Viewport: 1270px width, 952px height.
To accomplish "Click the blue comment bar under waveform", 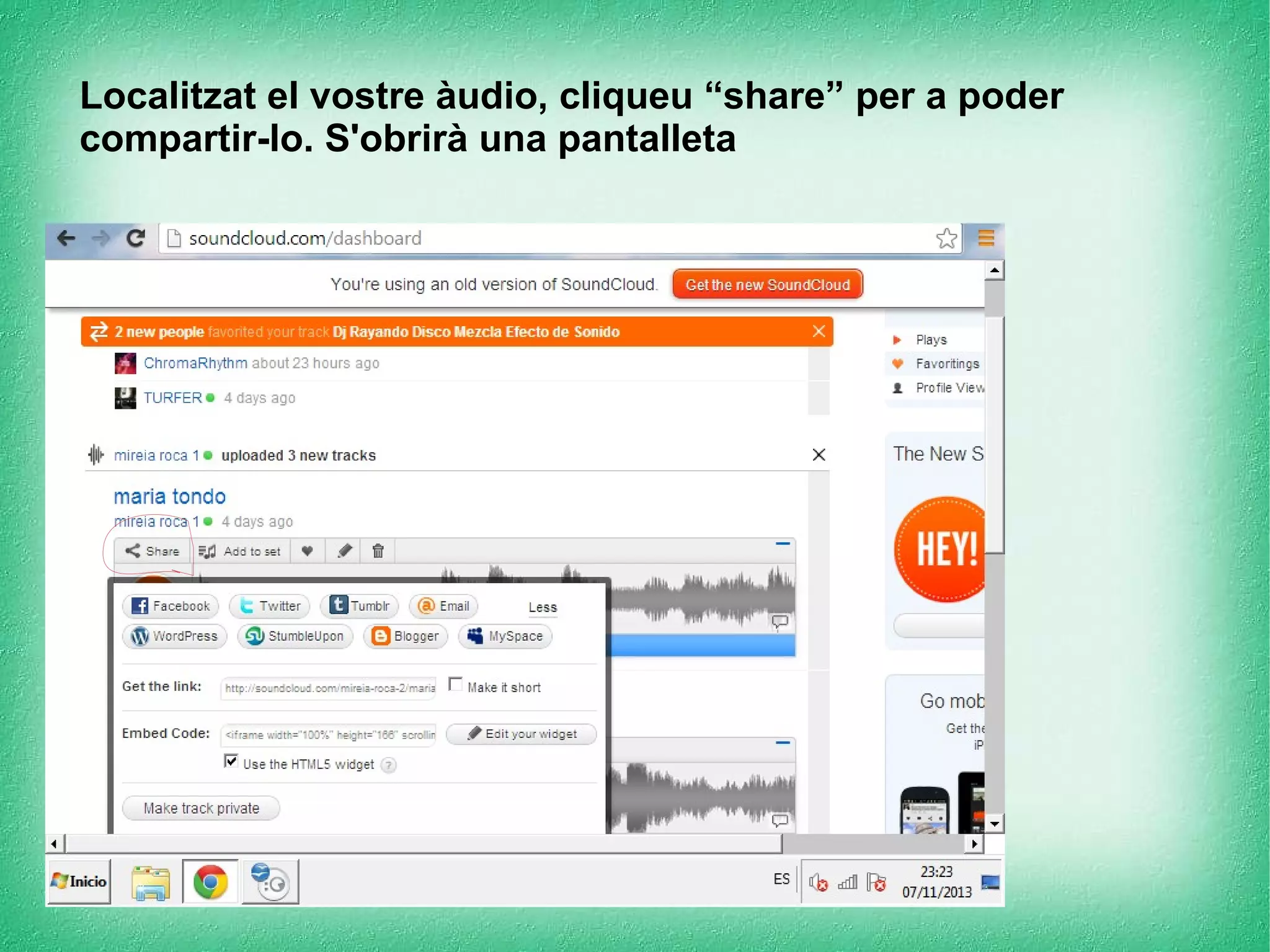I will coord(702,645).
